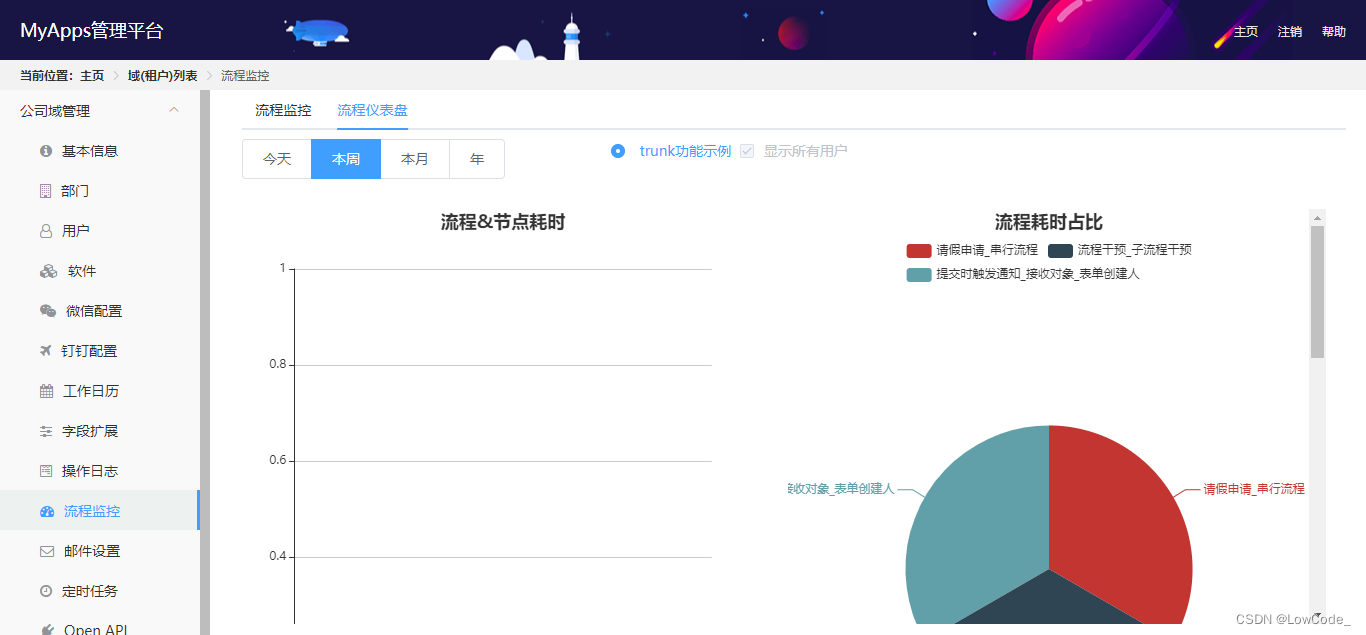Open the 帮助 link
The width and height of the screenshot is (1366, 635).
pyautogui.click(x=1334, y=32)
